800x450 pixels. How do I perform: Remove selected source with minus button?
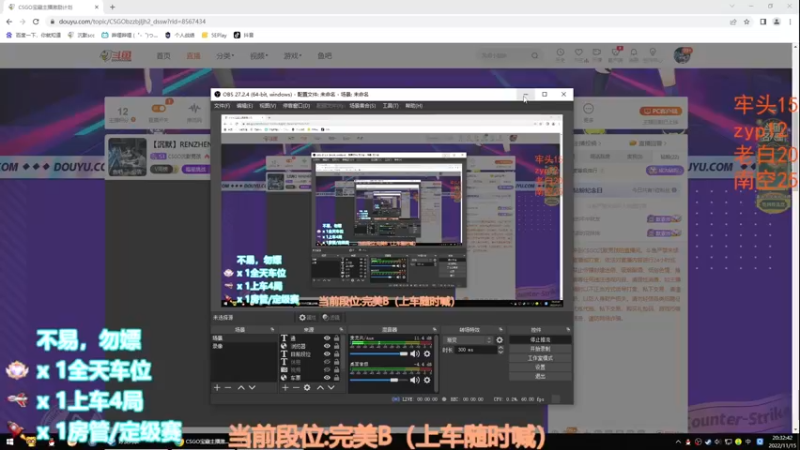click(x=296, y=388)
